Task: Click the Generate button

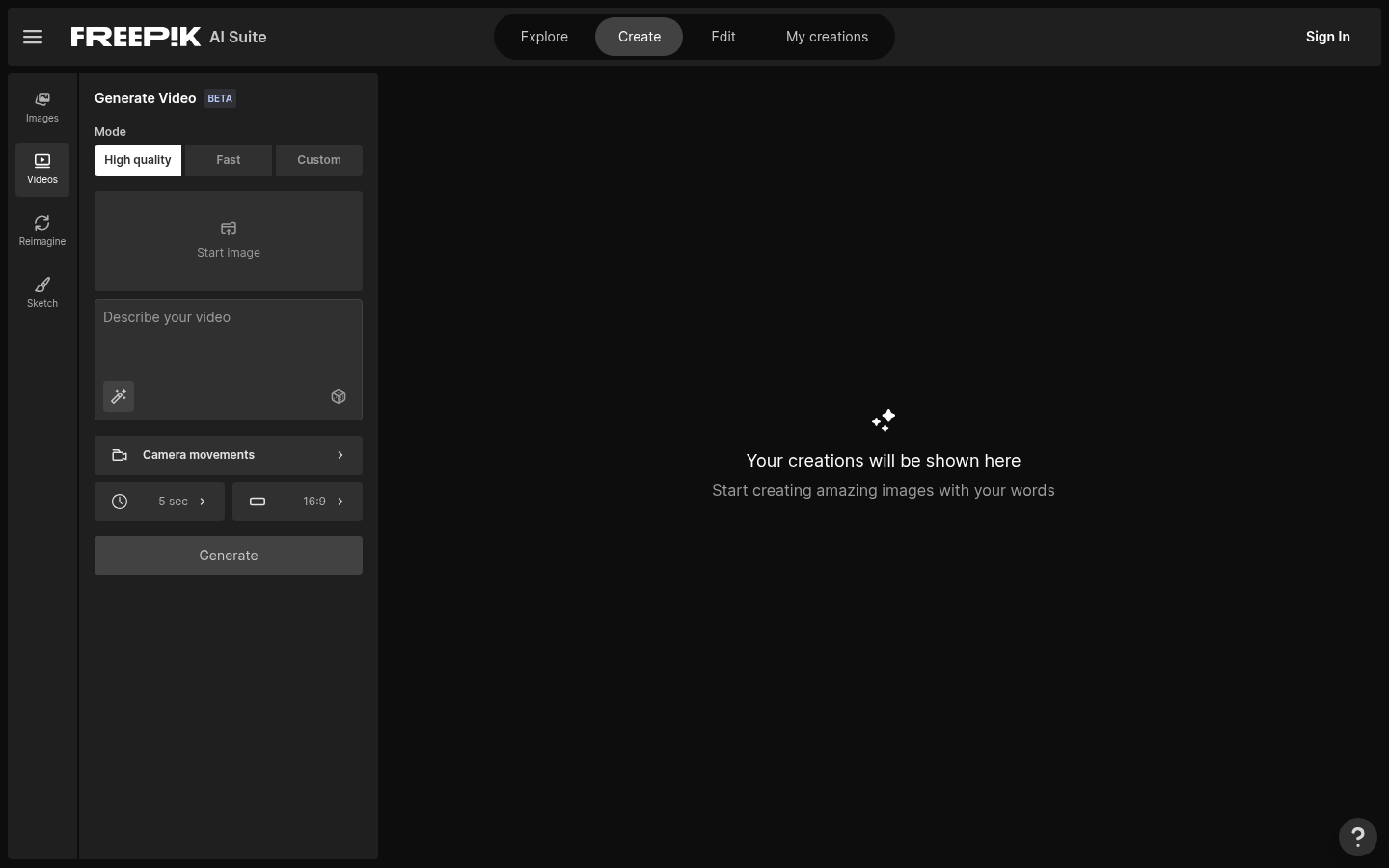Action: tap(228, 556)
